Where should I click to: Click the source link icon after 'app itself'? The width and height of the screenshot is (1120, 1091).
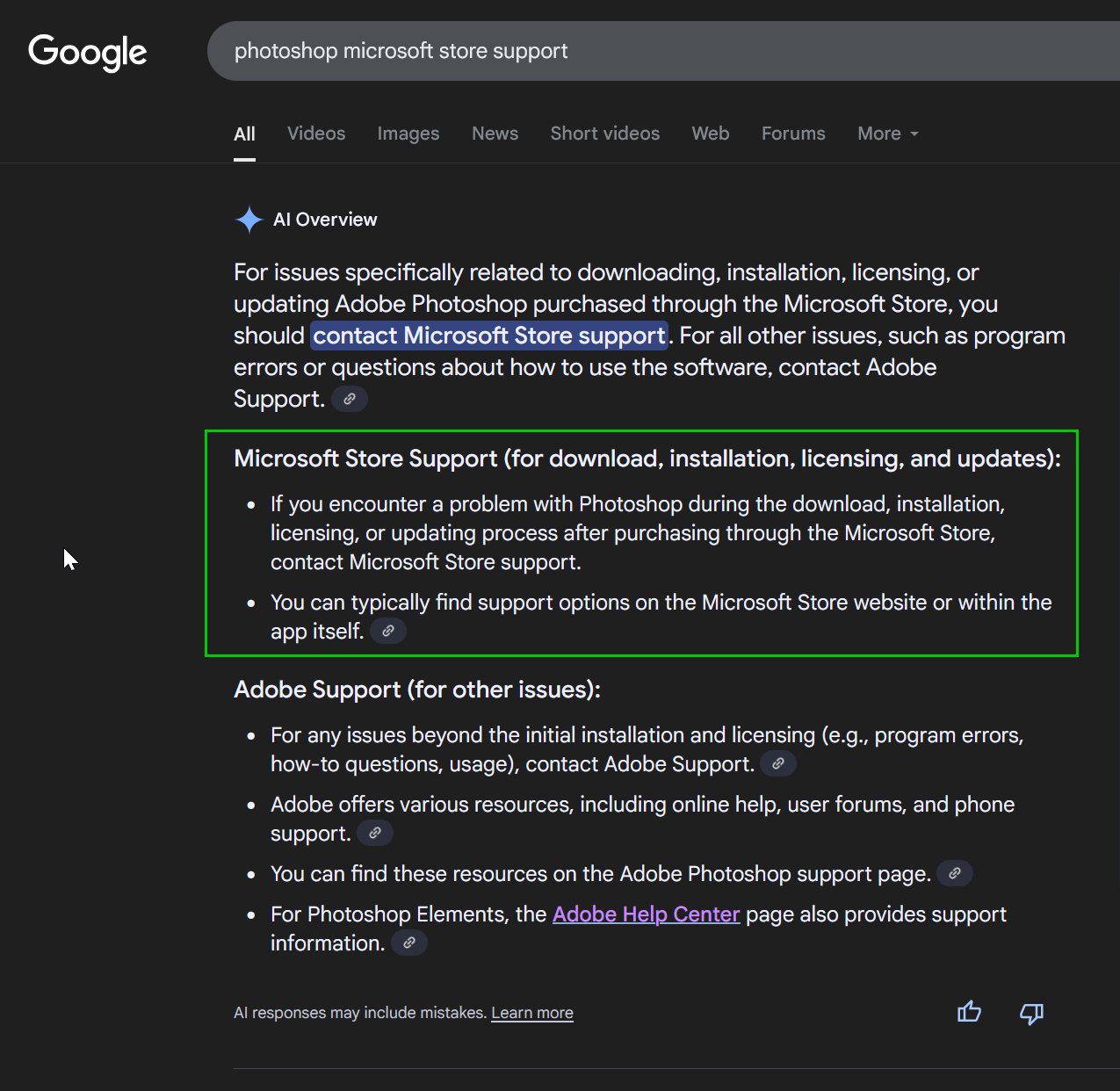click(387, 630)
